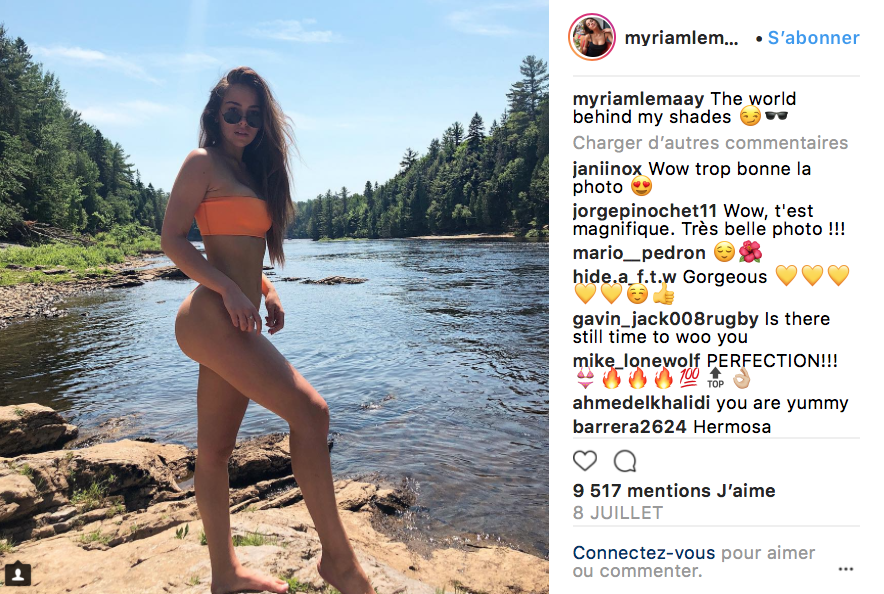Expand Charger d'autres commentaires
The height and width of the screenshot is (594, 884).
coord(710,143)
